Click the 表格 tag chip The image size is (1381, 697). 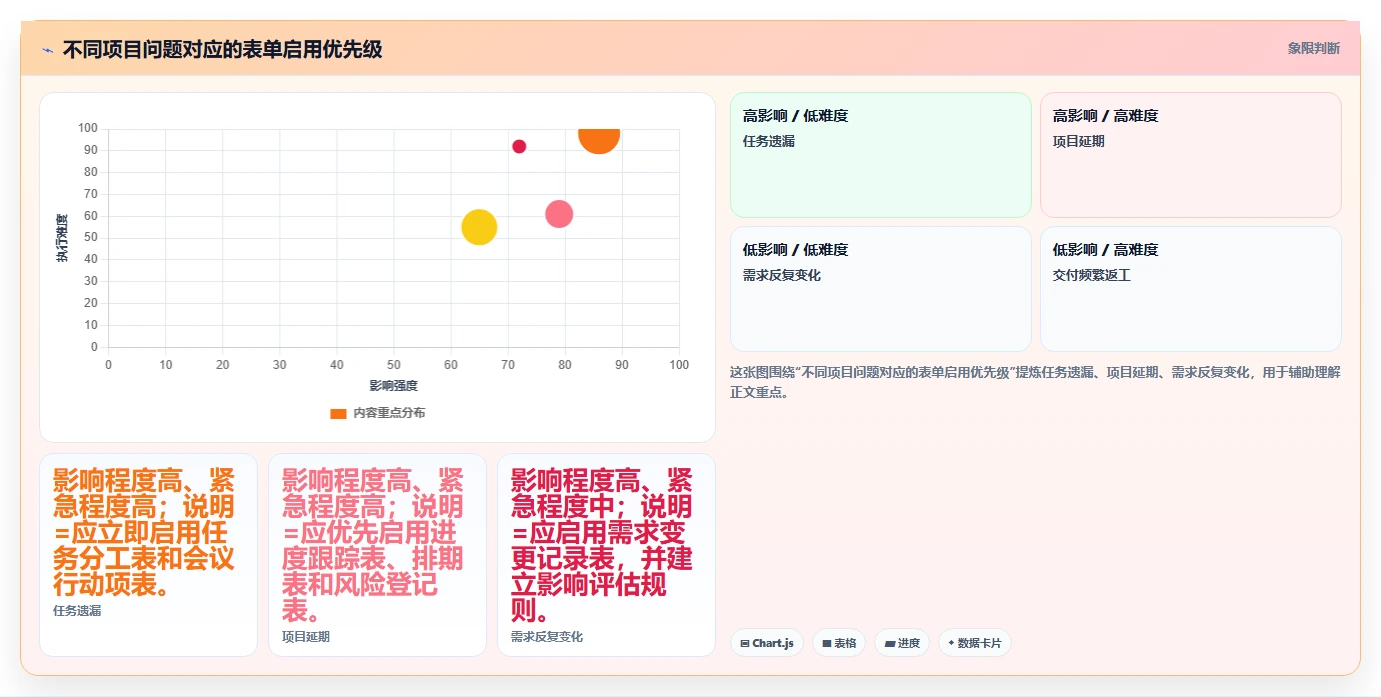839,643
